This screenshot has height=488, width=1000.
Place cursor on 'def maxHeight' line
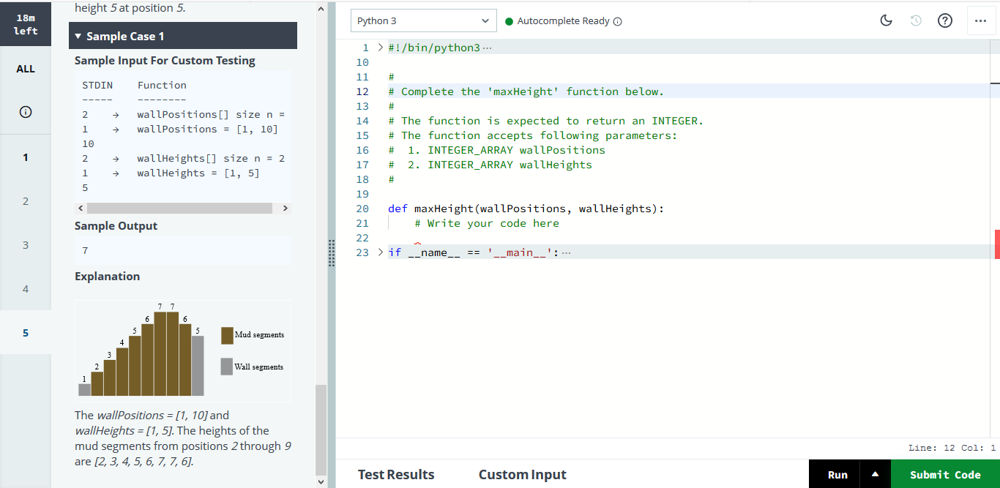526,209
